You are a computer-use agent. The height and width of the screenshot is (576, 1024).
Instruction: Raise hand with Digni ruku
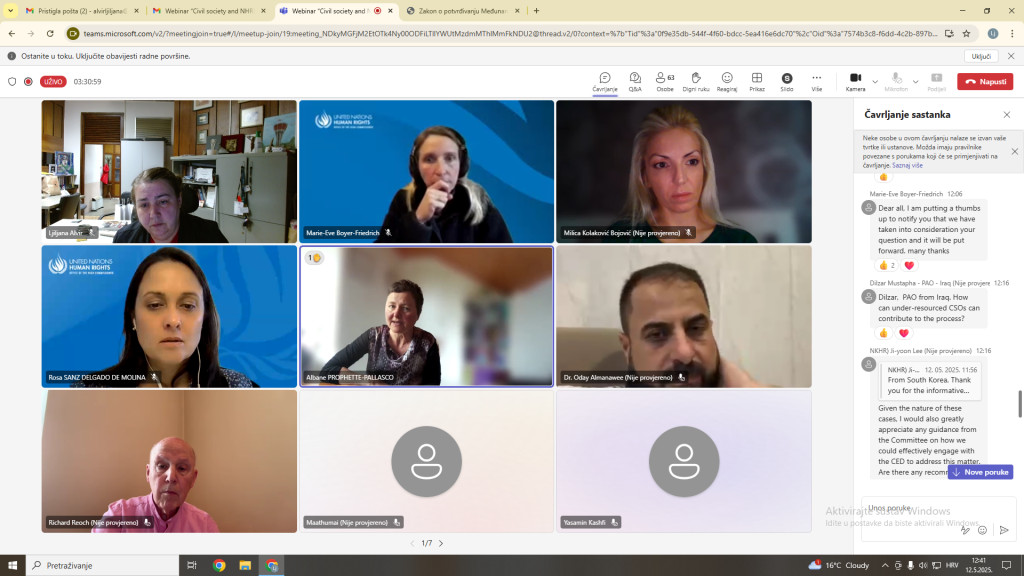click(x=696, y=81)
